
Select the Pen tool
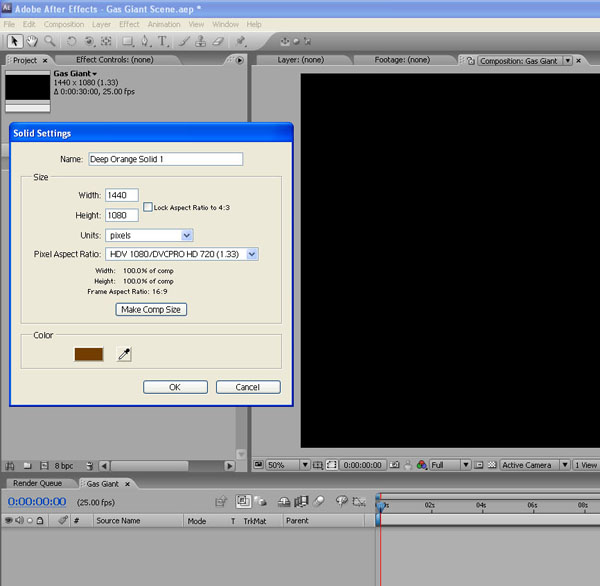click(146, 41)
